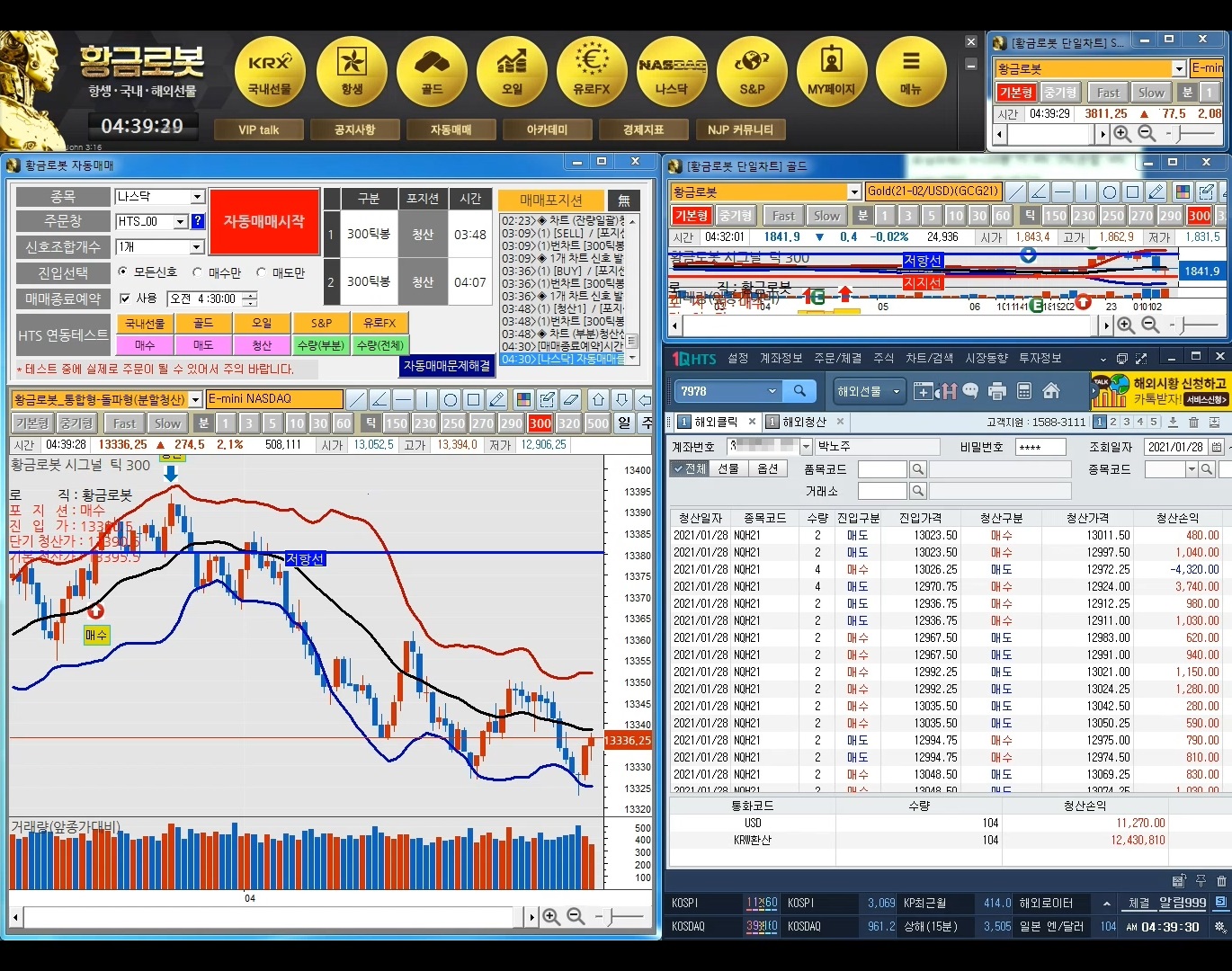Open 종목 dropdown showing 나스닥

click(x=198, y=196)
